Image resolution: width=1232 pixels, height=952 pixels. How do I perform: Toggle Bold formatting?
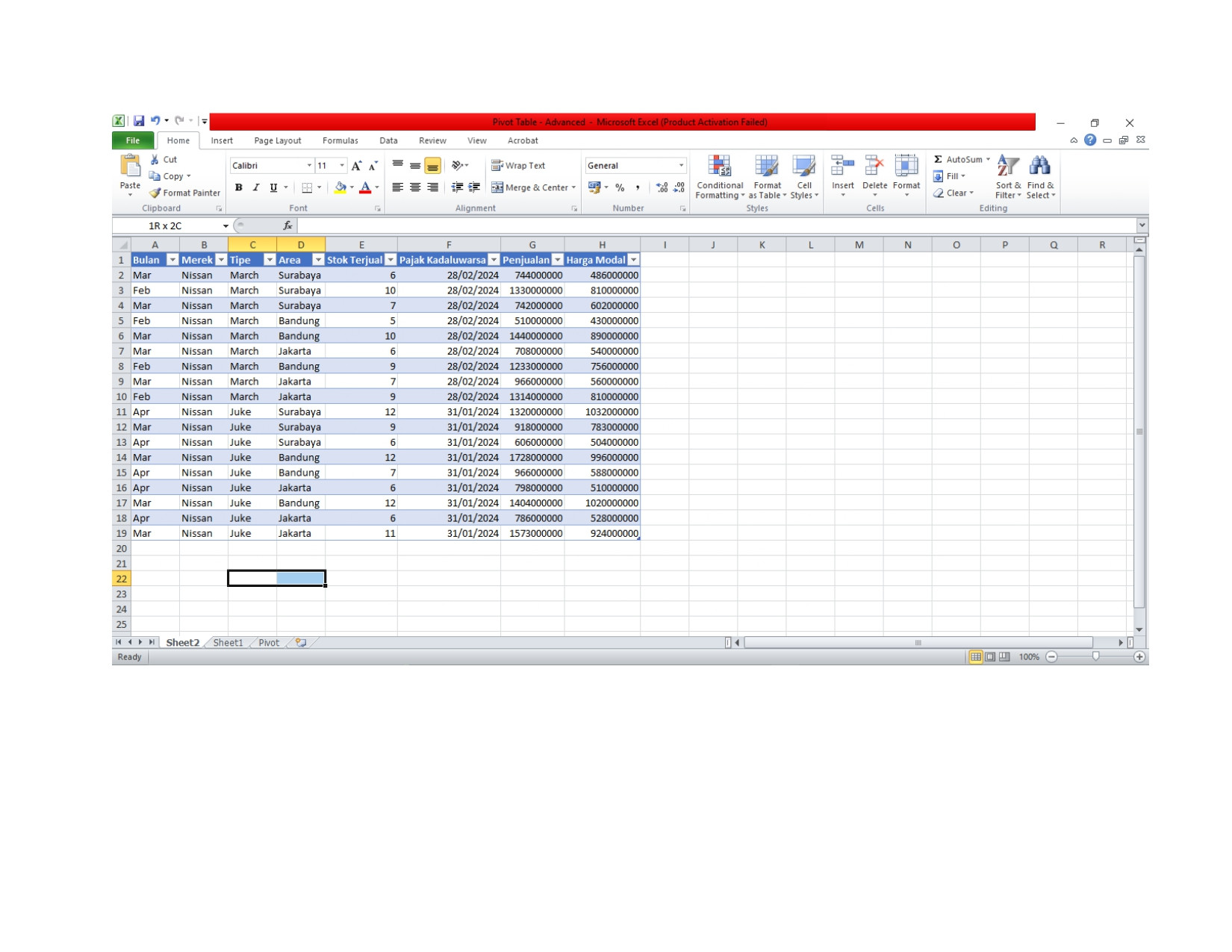pyautogui.click(x=239, y=187)
